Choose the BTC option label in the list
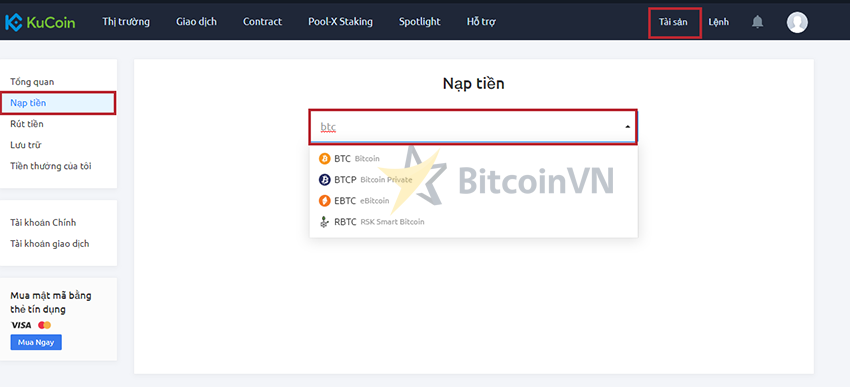Viewport: 850px width, 387px height. coord(342,159)
